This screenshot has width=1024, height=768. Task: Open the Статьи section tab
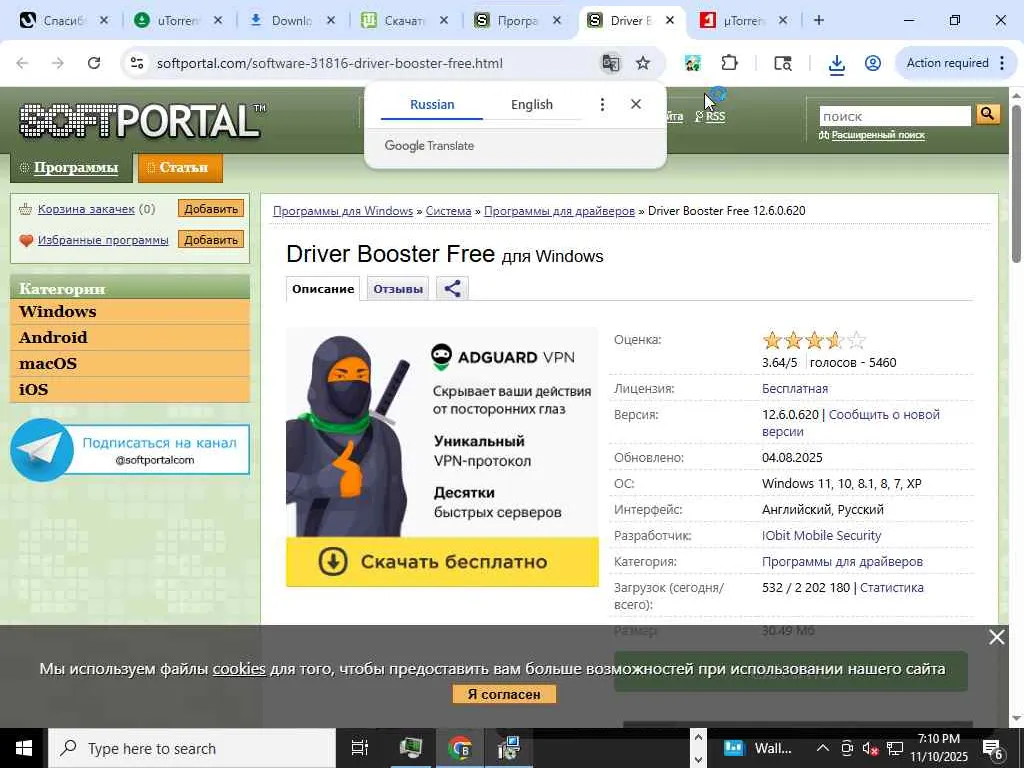(180, 168)
